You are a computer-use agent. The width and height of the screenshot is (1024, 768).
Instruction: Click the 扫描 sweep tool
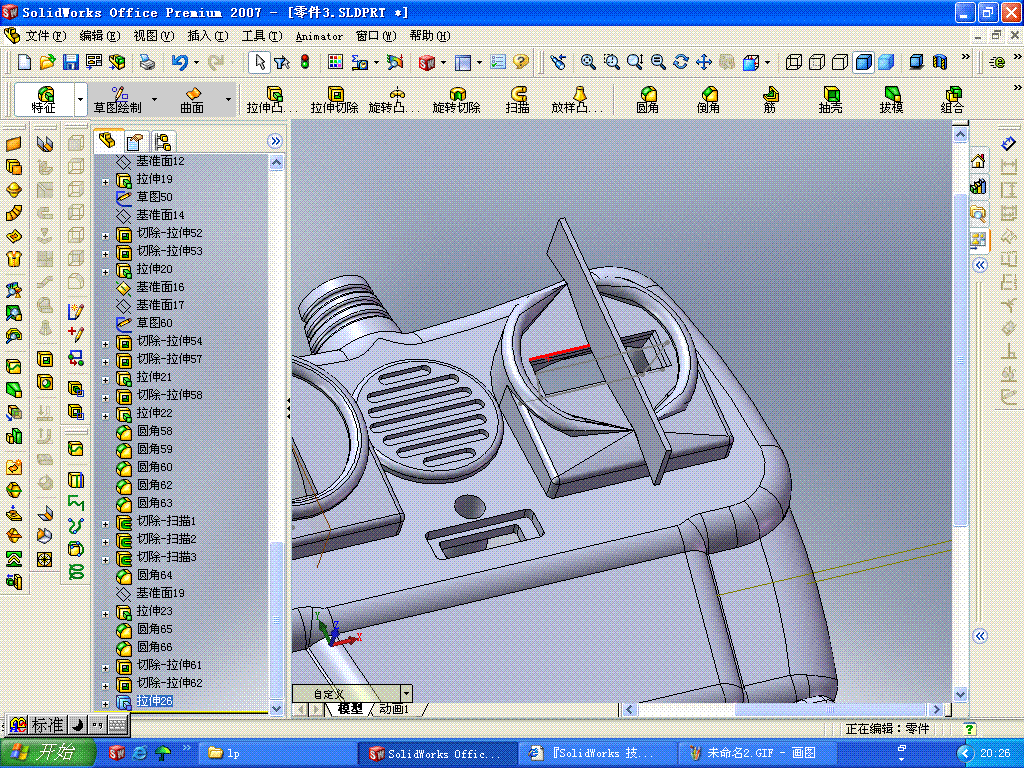(x=517, y=100)
